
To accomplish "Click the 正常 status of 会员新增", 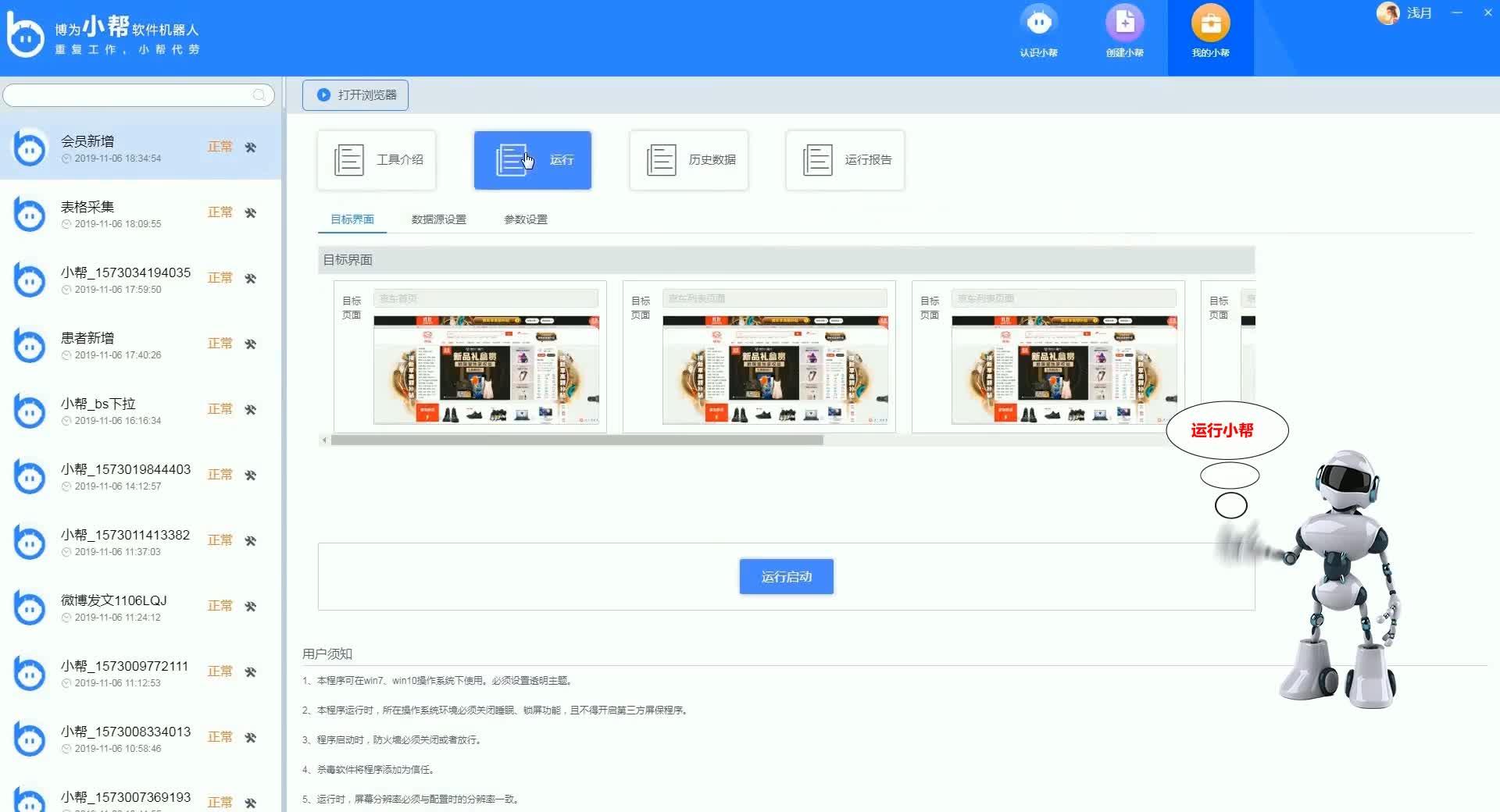I will (x=220, y=147).
